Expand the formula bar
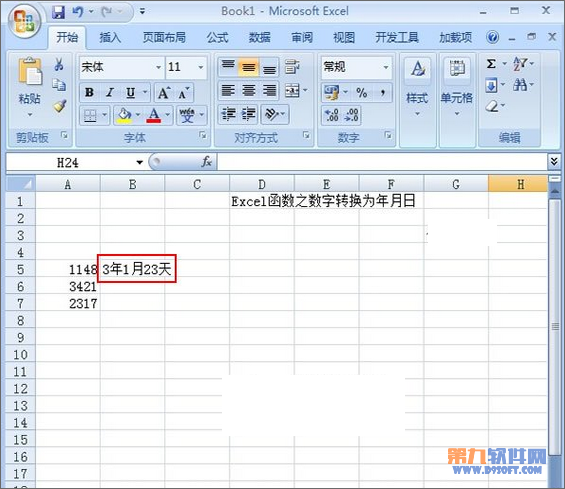The height and width of the screenshot is (489, 565). (x=554, y=161)
